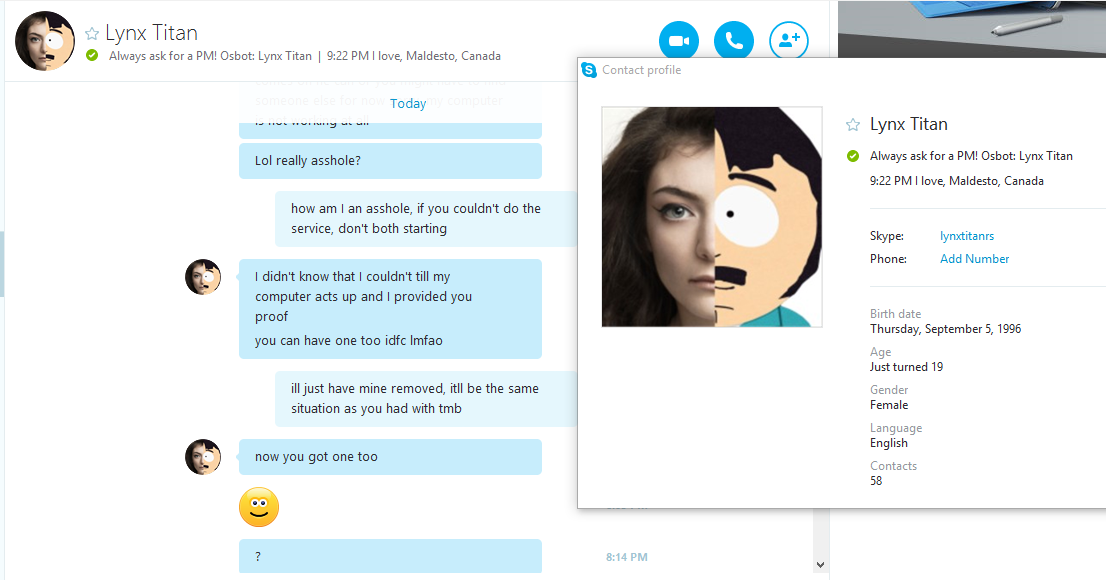Select "you can have one too idfc lmfao" text
Viewport: 1106px width, 580px height.
click(x=348, y=340)
